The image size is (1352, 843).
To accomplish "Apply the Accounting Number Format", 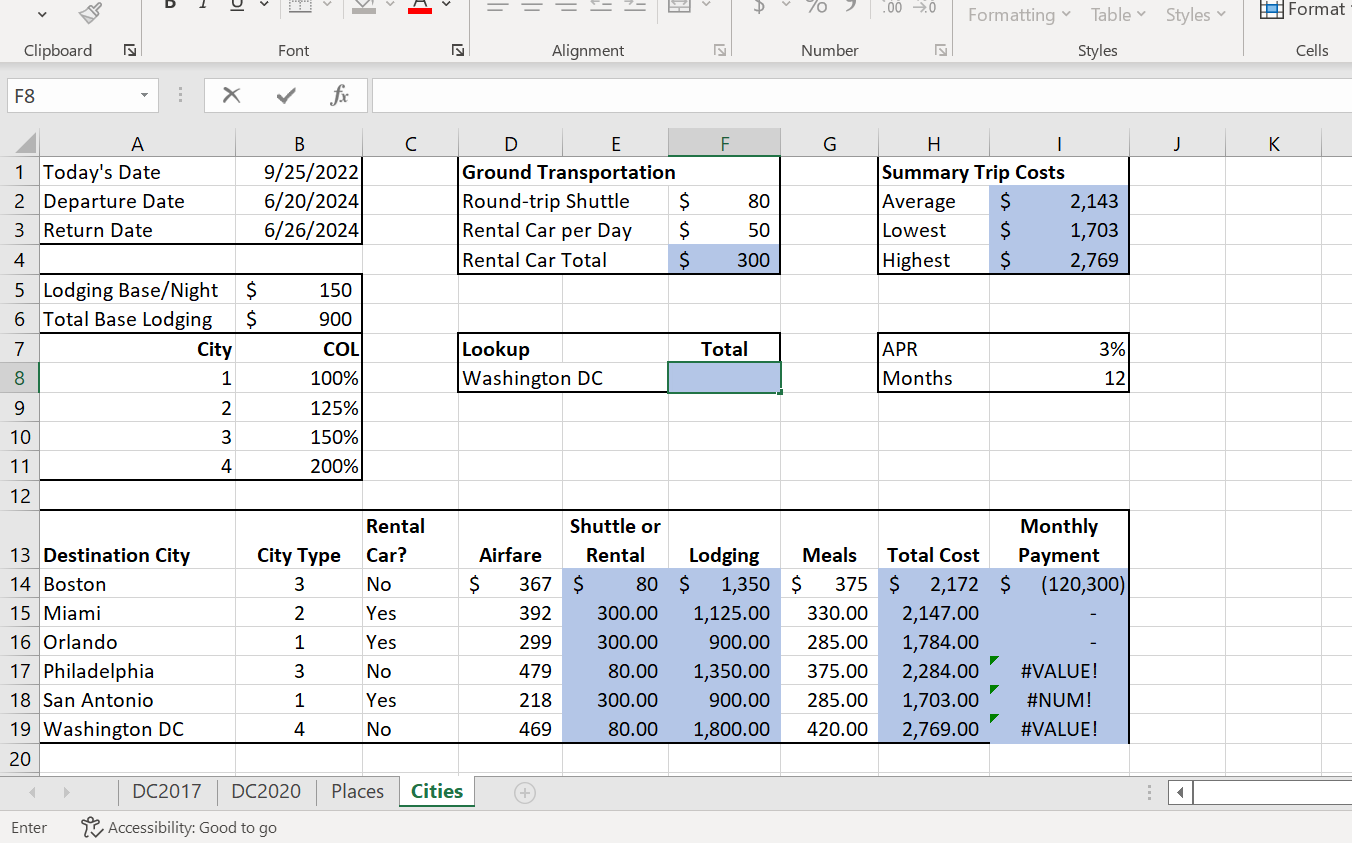I will (x=759, y=8).
